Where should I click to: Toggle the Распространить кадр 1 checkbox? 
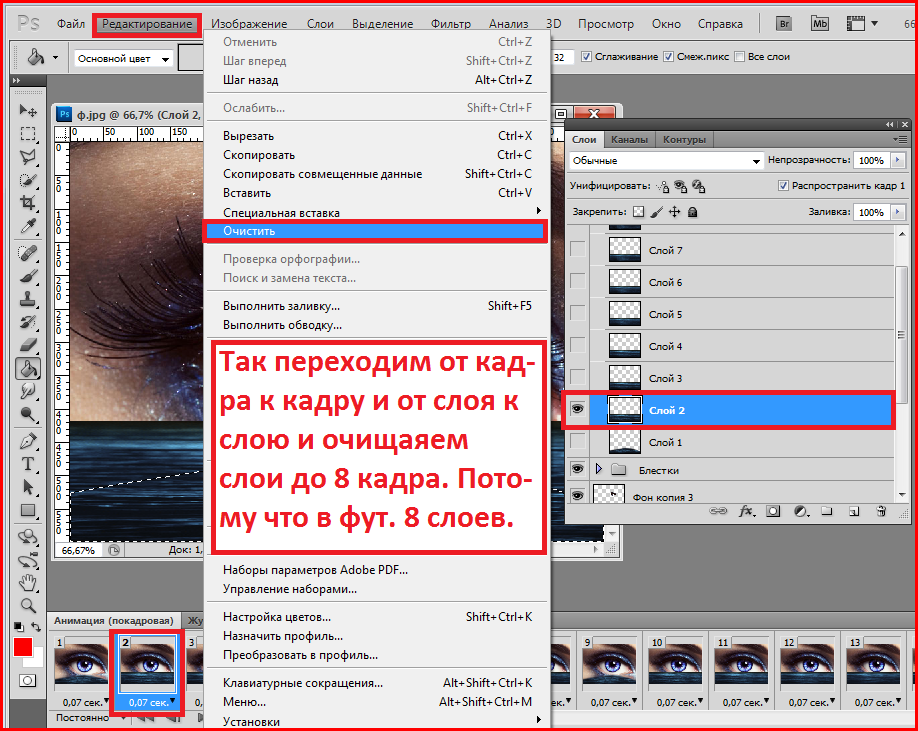point(783,186)
